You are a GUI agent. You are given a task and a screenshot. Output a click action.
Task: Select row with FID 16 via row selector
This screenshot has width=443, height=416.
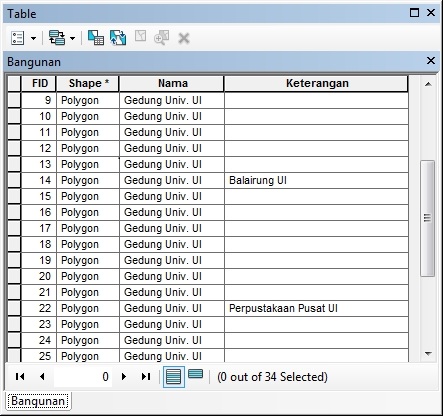click(14, 212)
